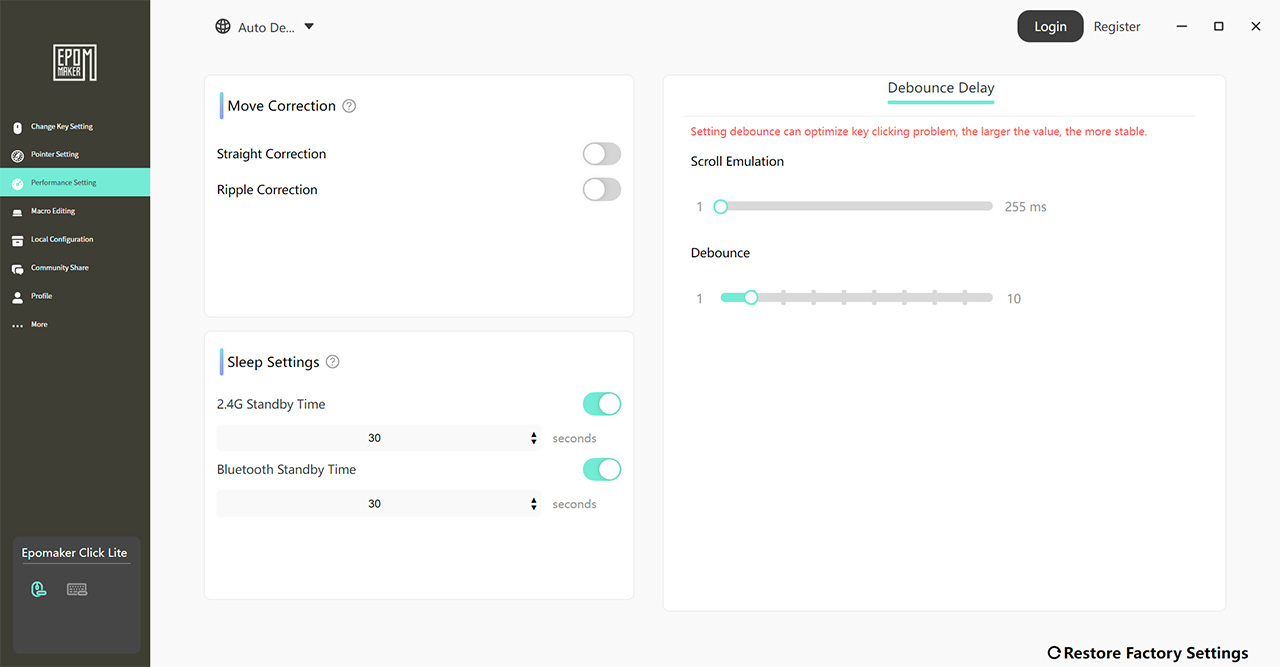Click the Scroll Emulation slider handle
The image size is (1280, 667).
(720, 207)
